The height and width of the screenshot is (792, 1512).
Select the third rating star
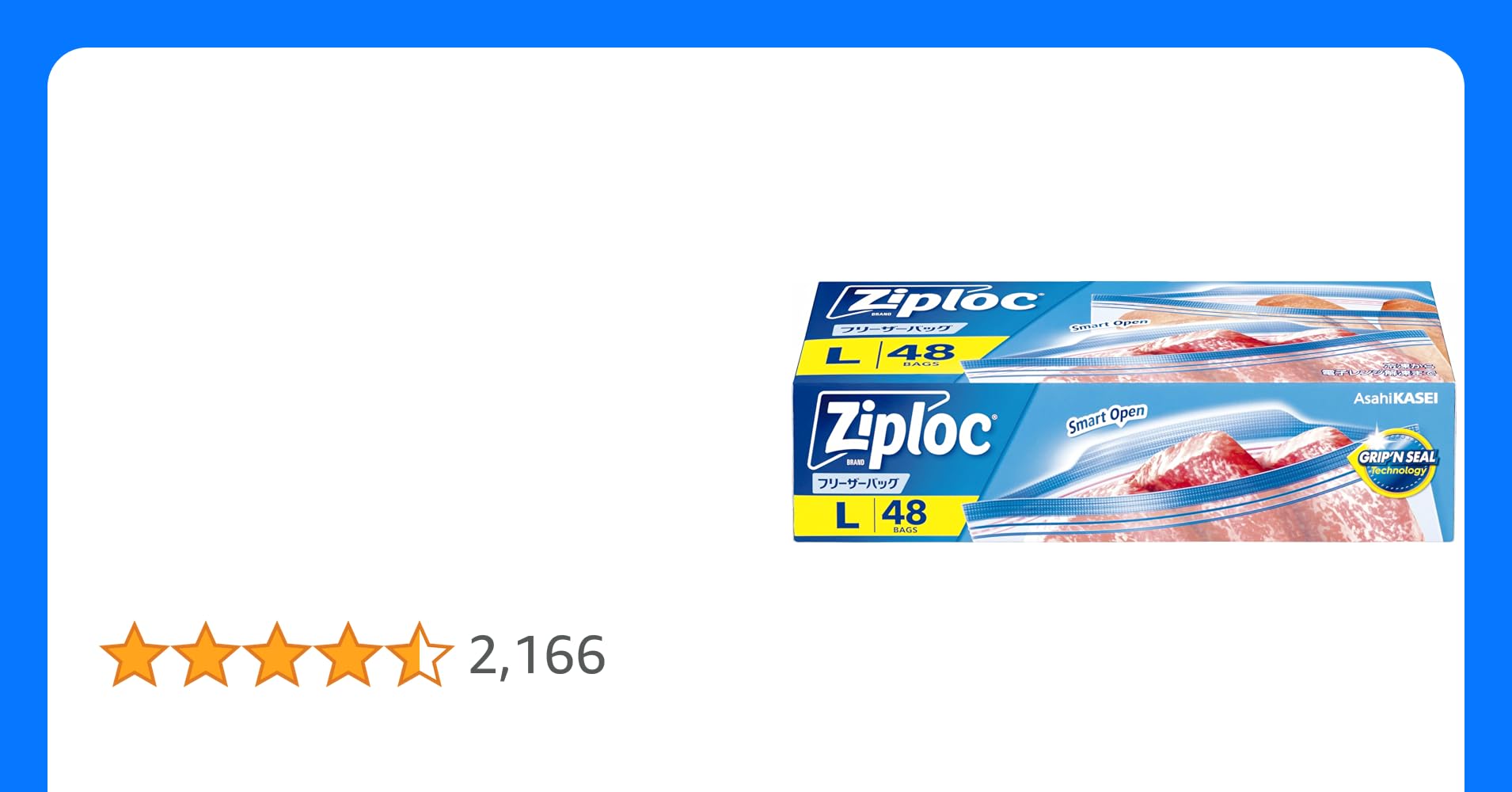pyautogui.click(x=276, y=654)
